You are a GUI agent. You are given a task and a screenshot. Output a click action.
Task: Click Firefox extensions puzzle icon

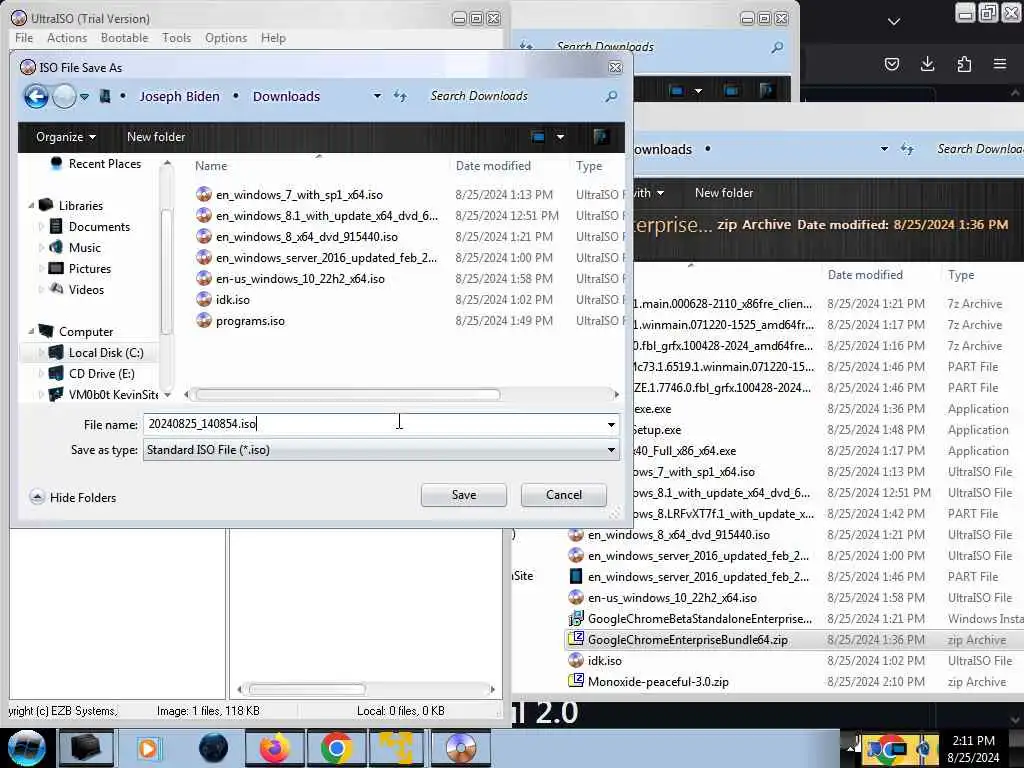pyautogui.click(x=964, y=64)
